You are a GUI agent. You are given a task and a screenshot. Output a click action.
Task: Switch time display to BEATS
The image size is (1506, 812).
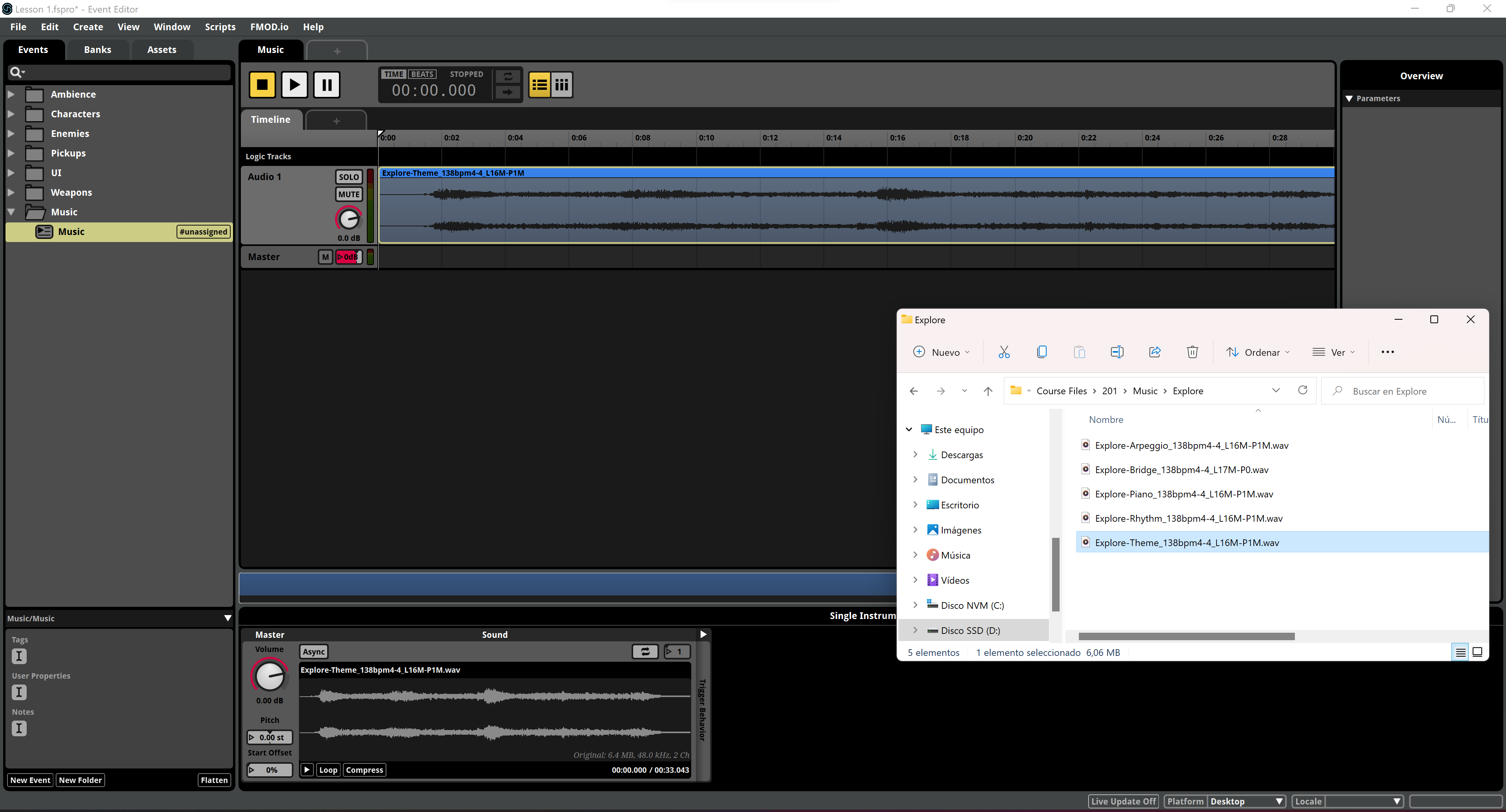pos(422,74)
